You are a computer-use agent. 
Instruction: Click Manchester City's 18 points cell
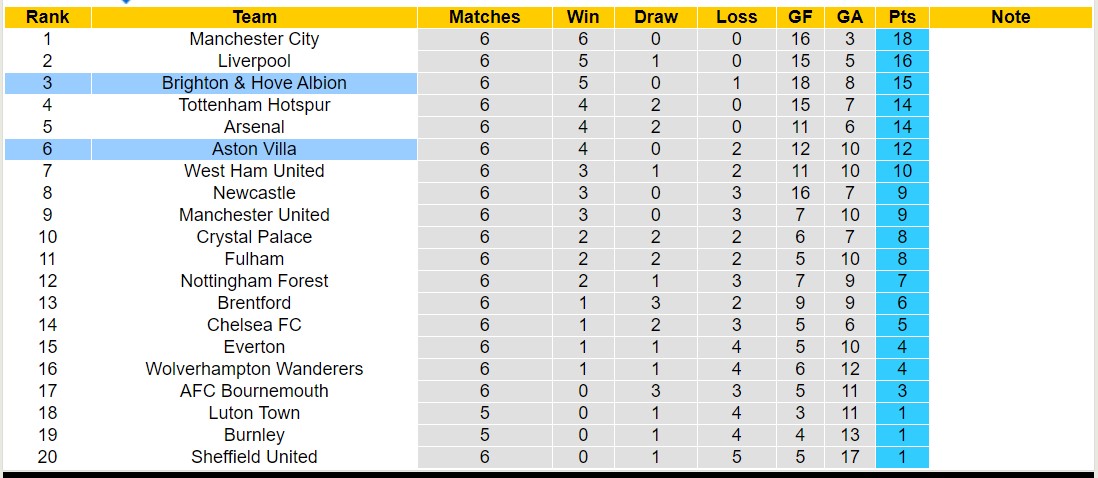point(902,39)
